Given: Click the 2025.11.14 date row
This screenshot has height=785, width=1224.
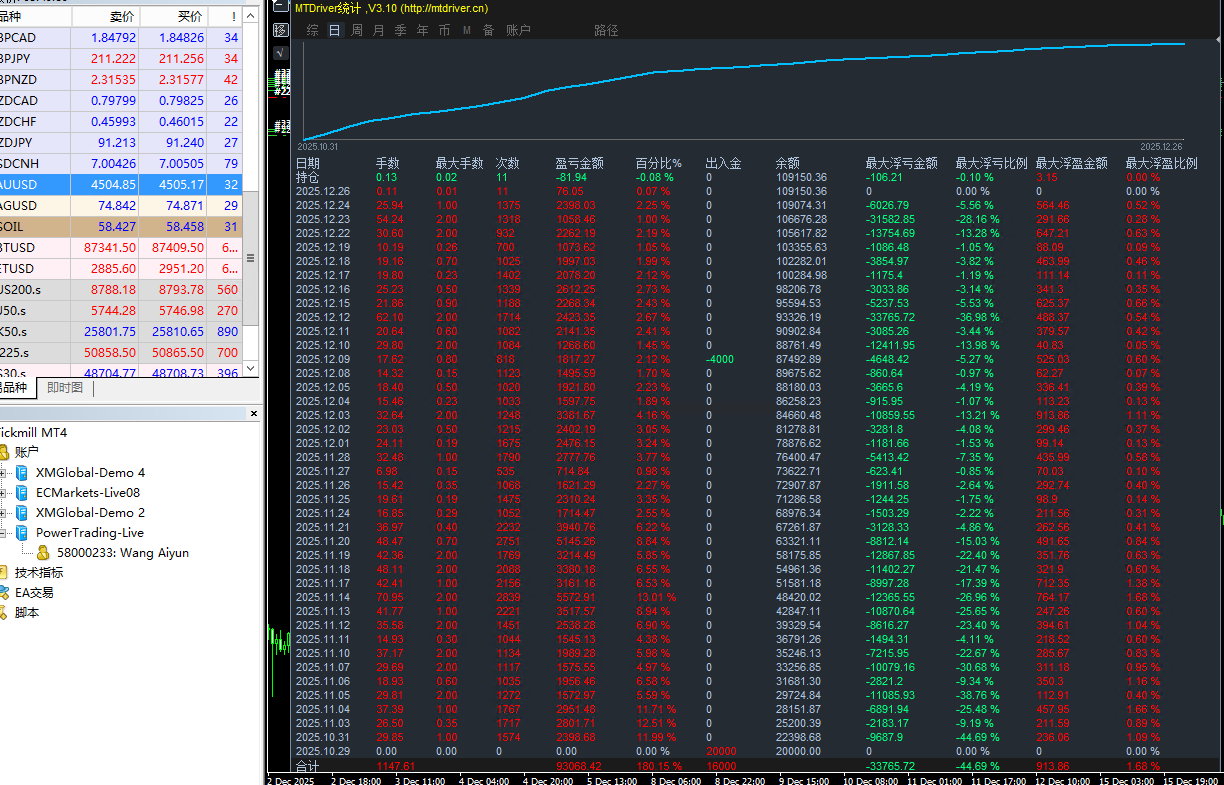Looking at the screenshot, I should [323, 597].
